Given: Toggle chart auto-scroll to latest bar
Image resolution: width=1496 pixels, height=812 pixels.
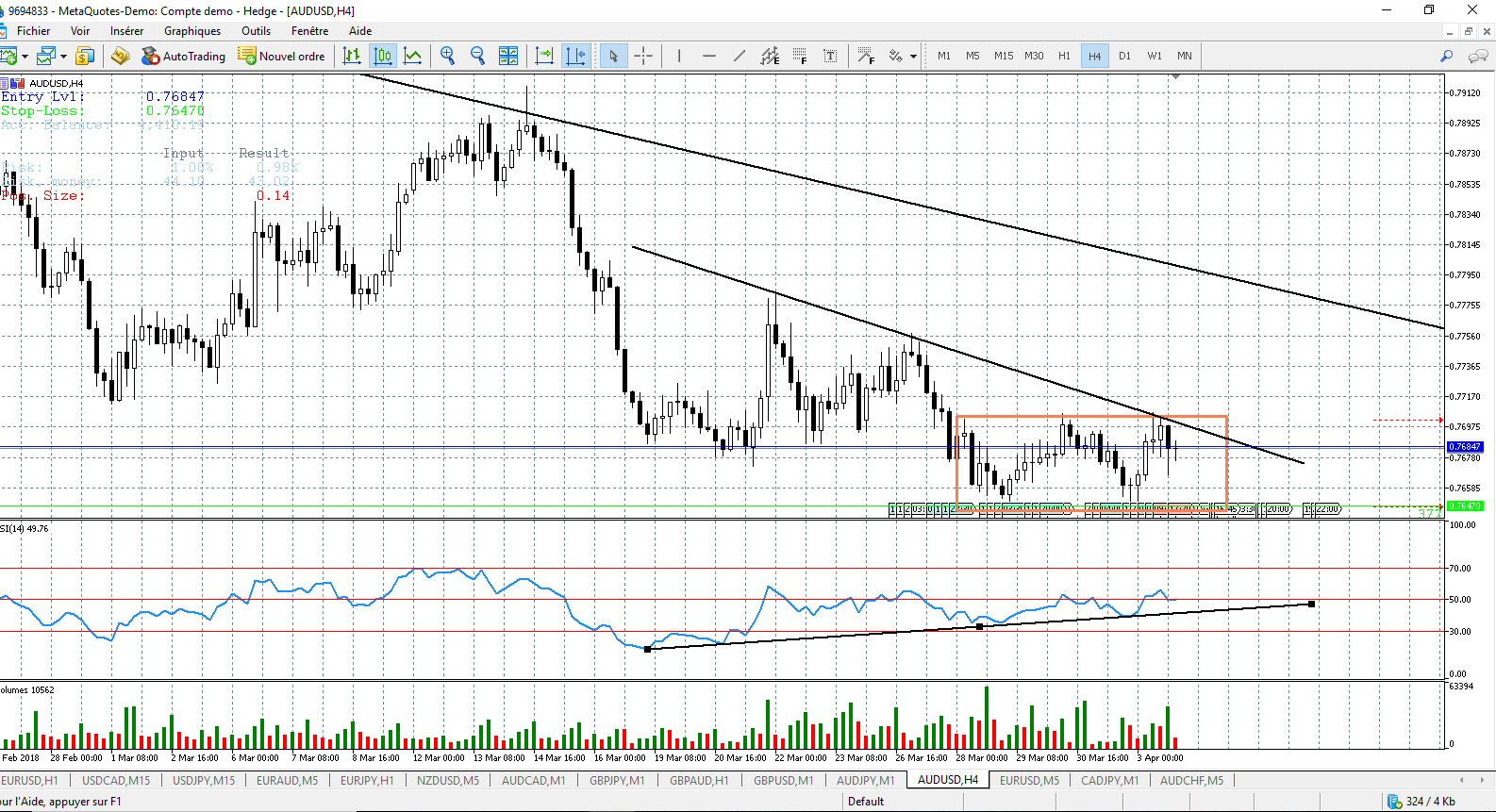Looking at the screenshot, I should [544, 57].
